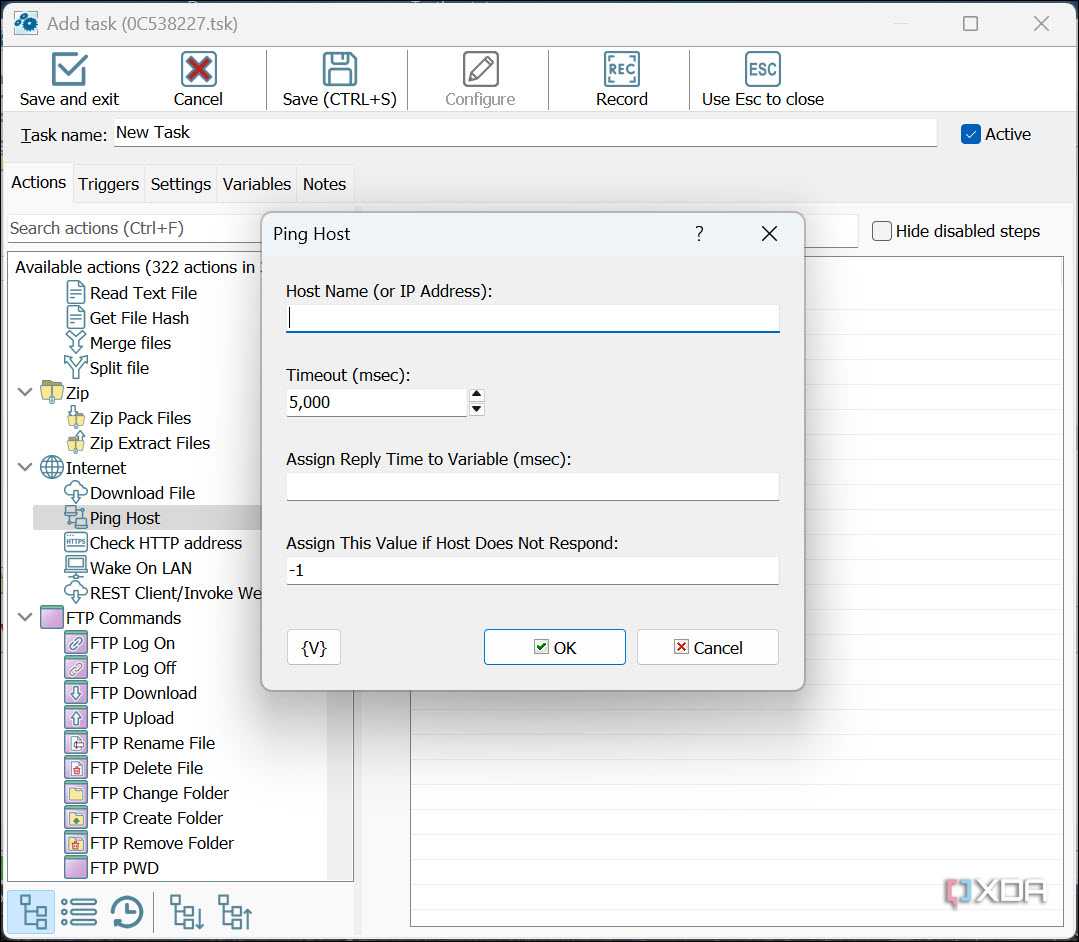
Task: Confirm Ping Host dialog with OK
Action: tap(555, 647)
